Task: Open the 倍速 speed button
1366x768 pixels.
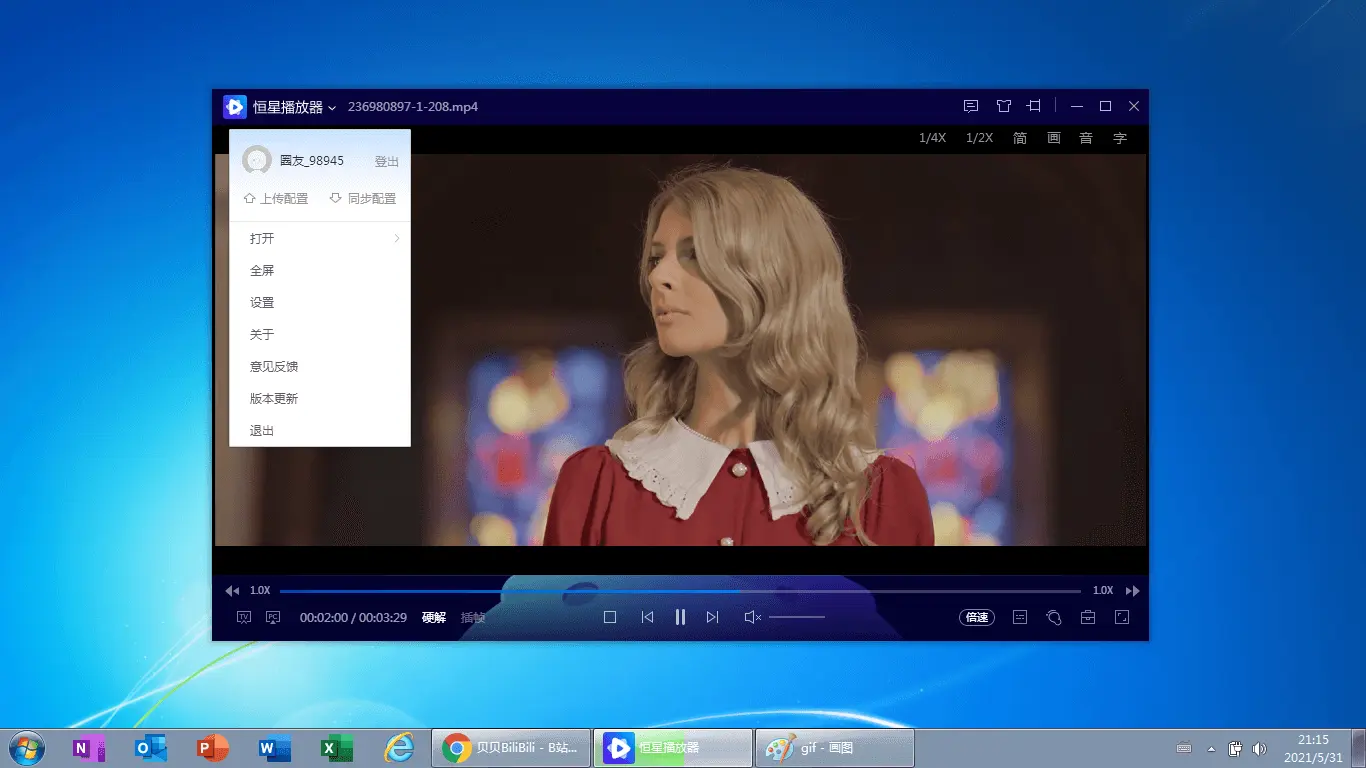Action: click(x=977, y=618)
